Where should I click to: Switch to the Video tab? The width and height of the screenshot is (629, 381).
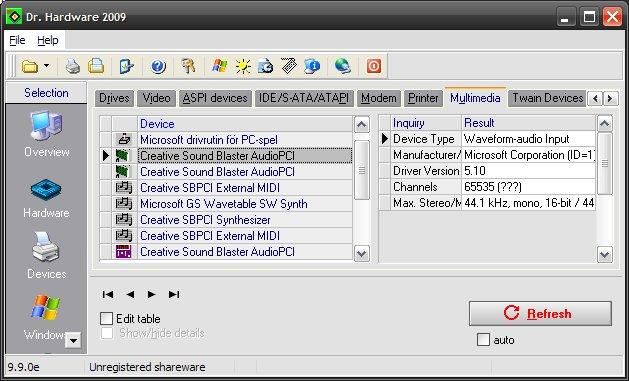pos(156,98)
